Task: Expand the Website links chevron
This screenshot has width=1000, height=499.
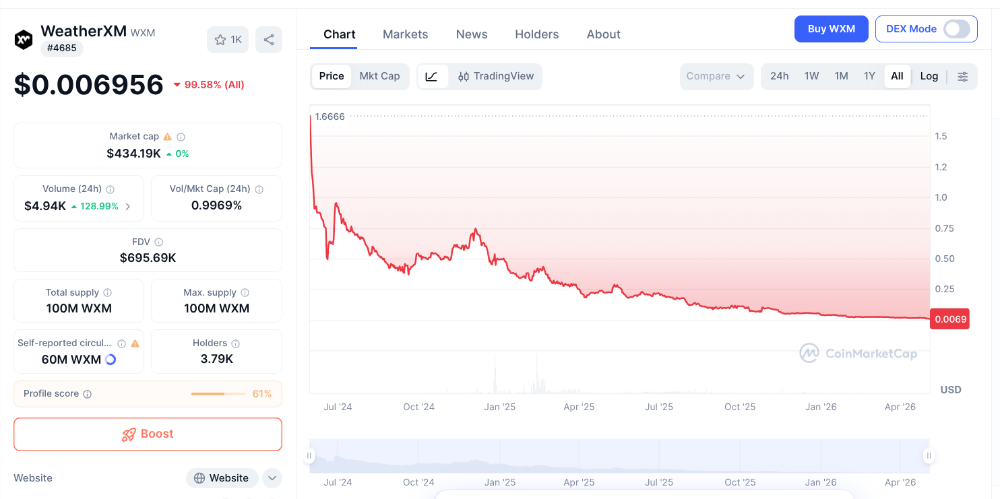Action: point(272,478)
